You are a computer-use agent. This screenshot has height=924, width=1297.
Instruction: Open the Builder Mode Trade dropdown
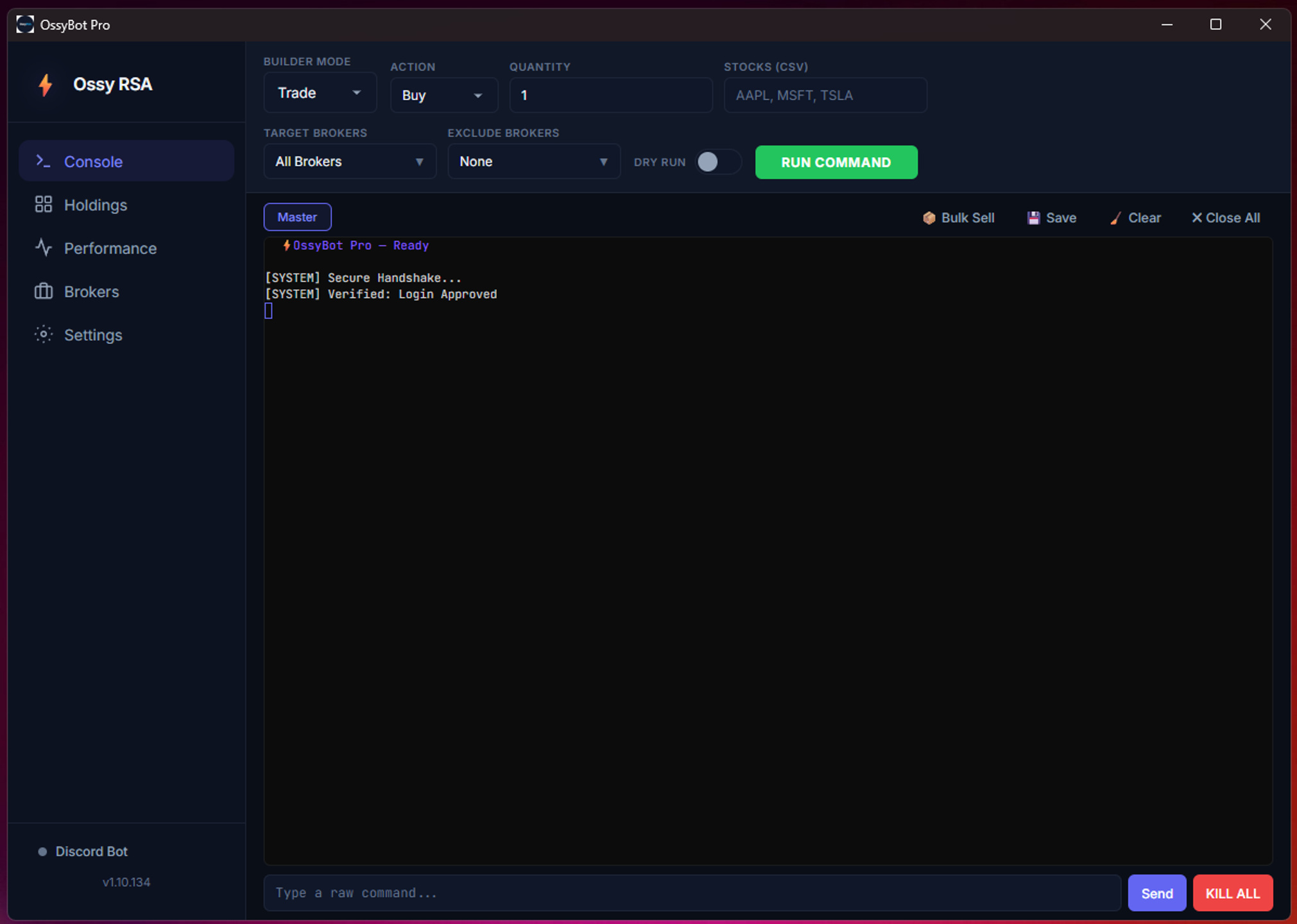[x=320, y=93]
